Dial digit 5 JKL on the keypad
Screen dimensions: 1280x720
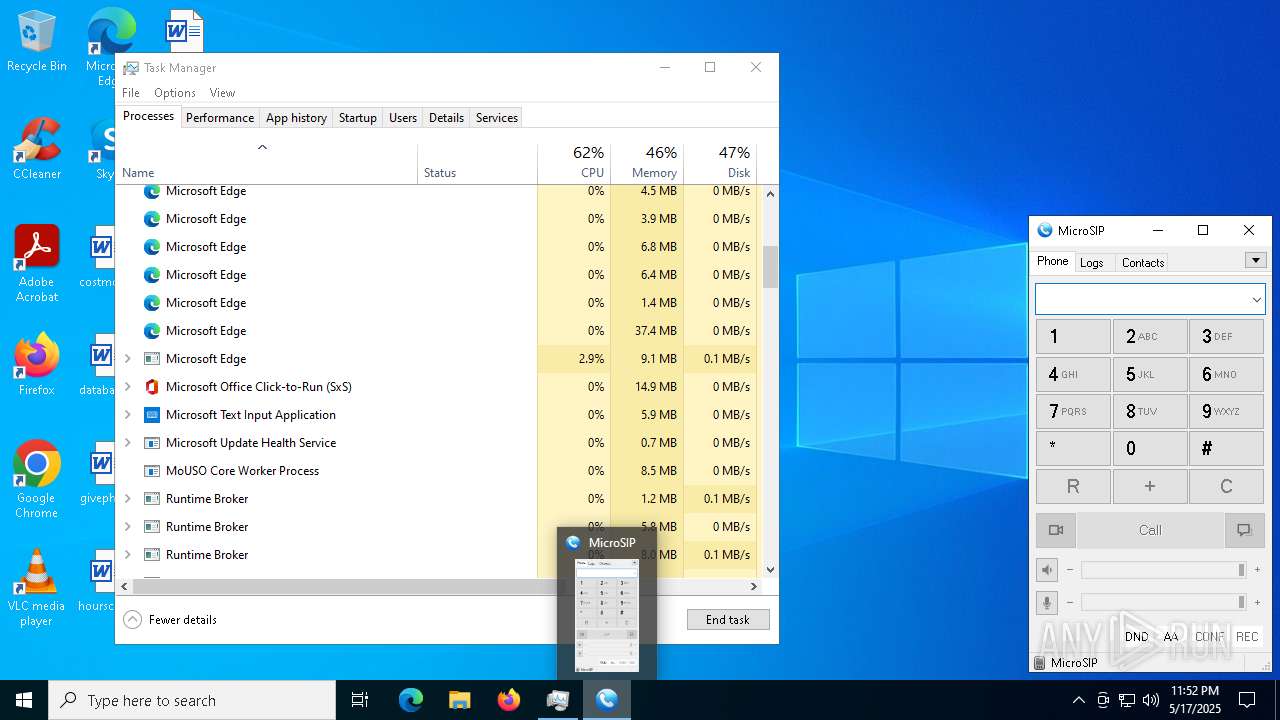1150,375
